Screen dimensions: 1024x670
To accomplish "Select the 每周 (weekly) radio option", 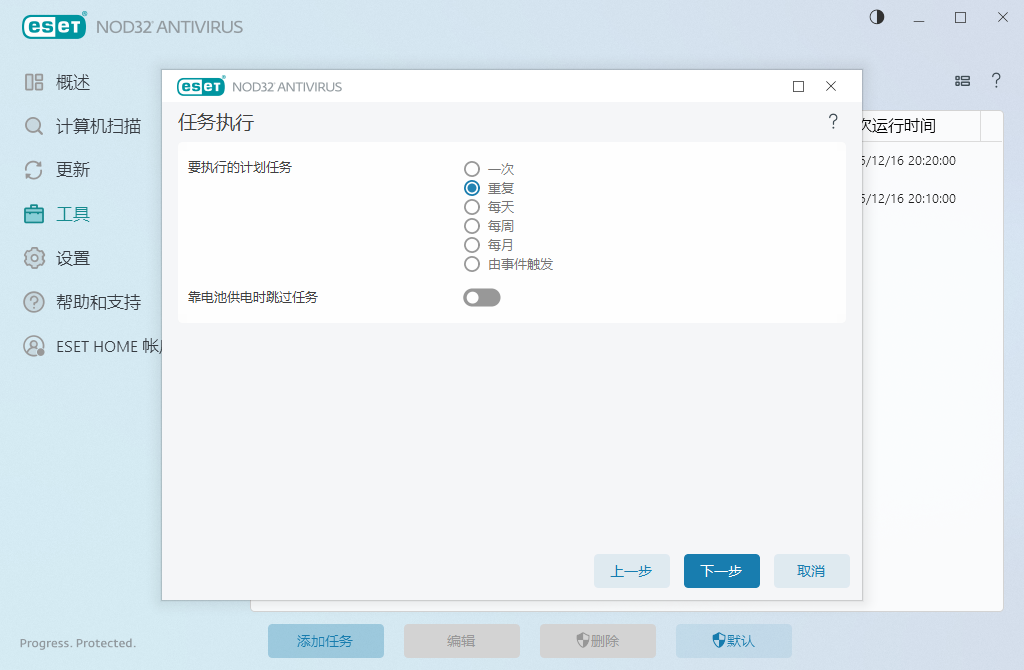I will tap(472, 226).
